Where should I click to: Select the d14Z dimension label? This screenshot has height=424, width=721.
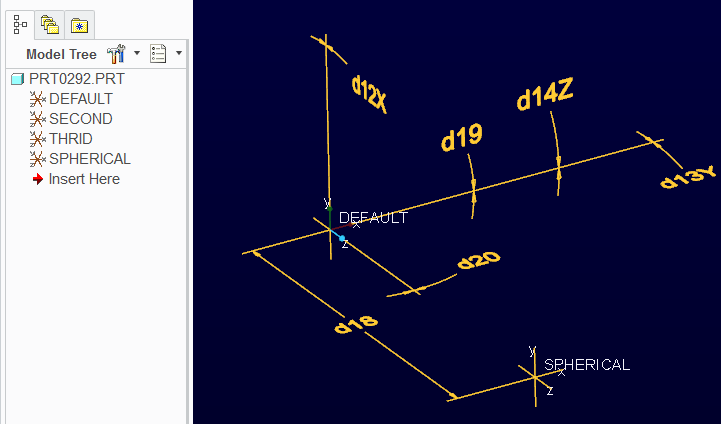click(x=545, y=95)
